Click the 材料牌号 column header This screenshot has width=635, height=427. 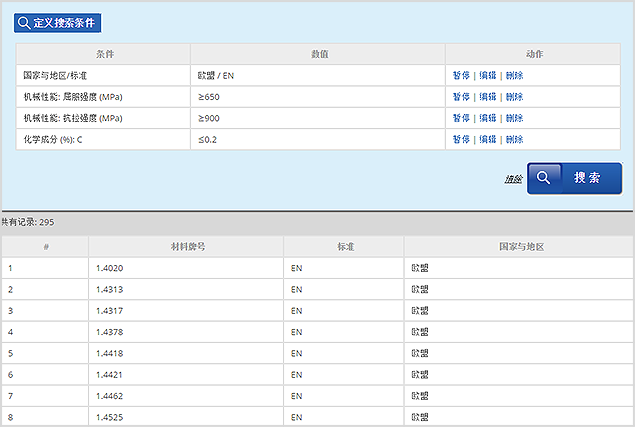click(186, 246)
